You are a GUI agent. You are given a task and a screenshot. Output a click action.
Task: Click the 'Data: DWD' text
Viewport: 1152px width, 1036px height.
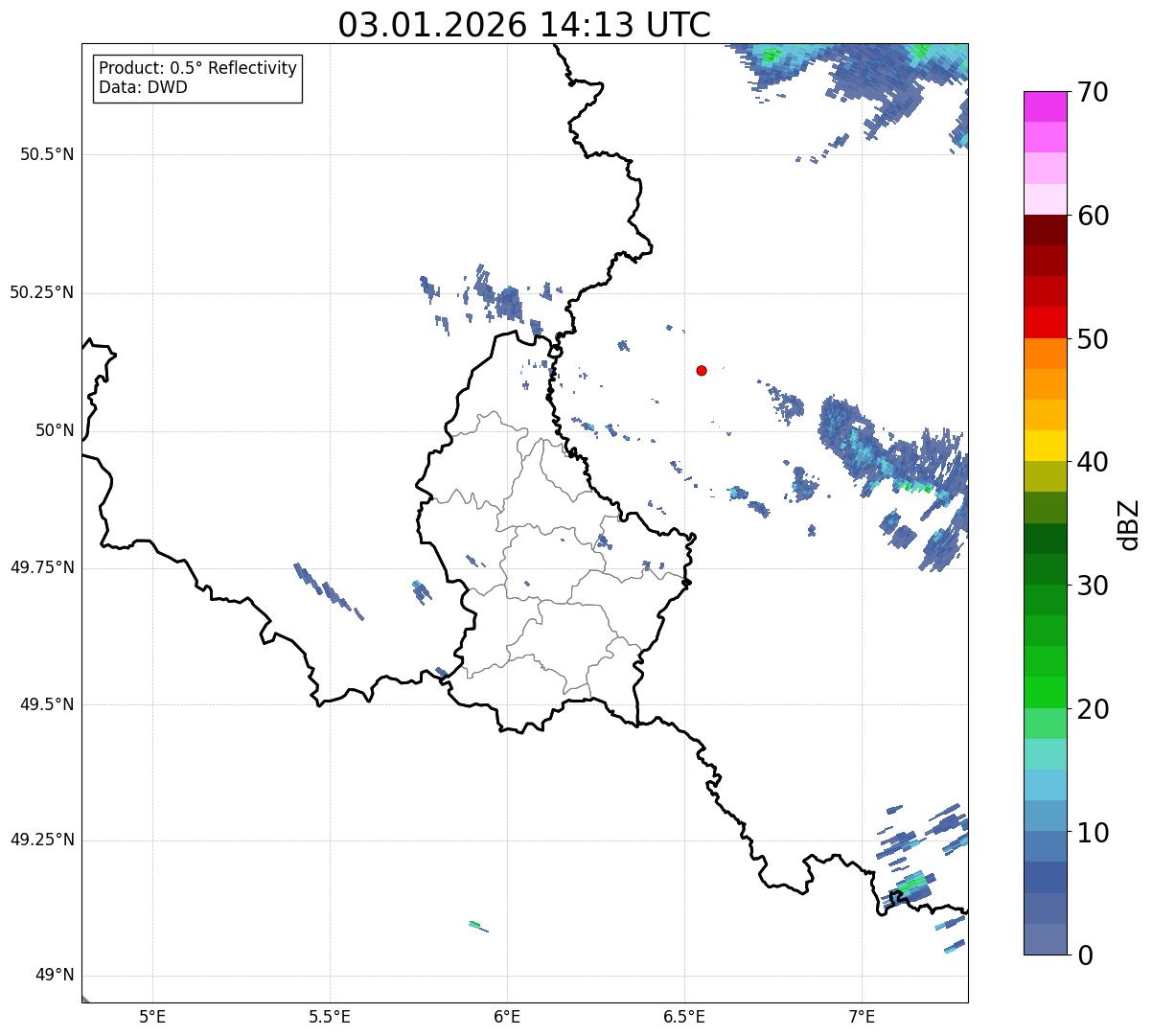tap(143, 87)
